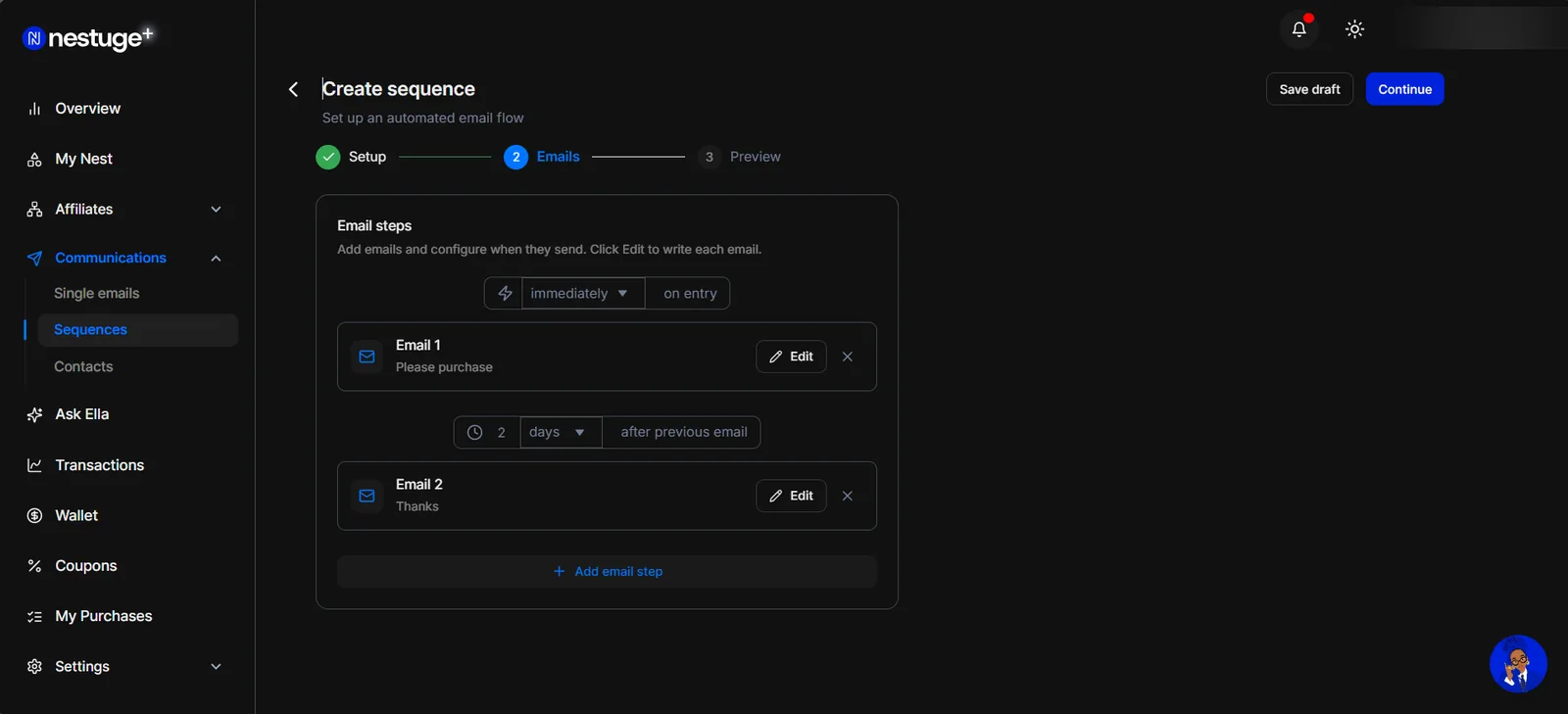Click the 'on entry' trigger label
Screen dimensions: 1568x714
pos(690,293)
